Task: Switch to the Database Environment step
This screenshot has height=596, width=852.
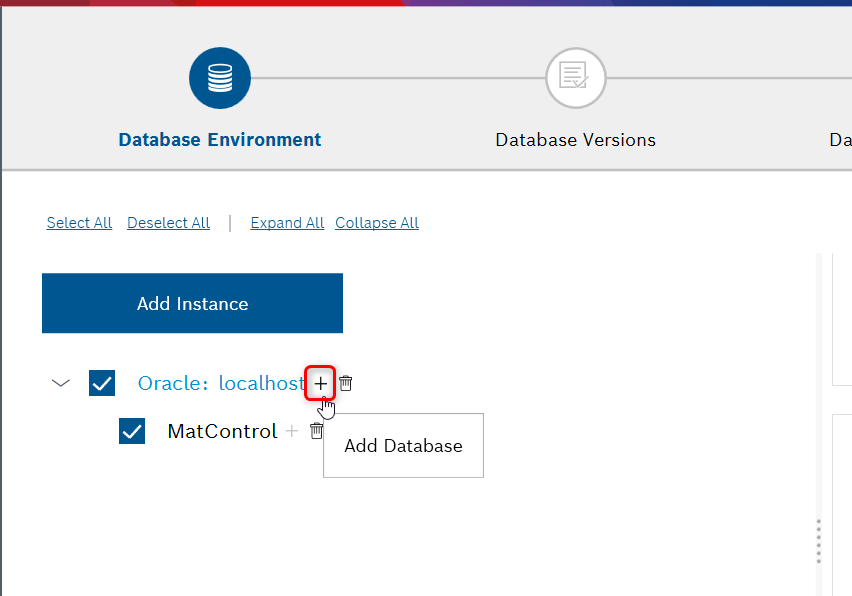Action: click(x=219, y=139)
